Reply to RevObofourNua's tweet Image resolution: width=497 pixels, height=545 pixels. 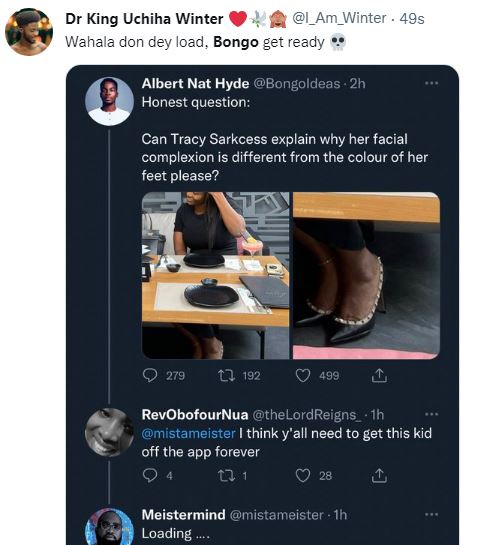coord(150,475)
